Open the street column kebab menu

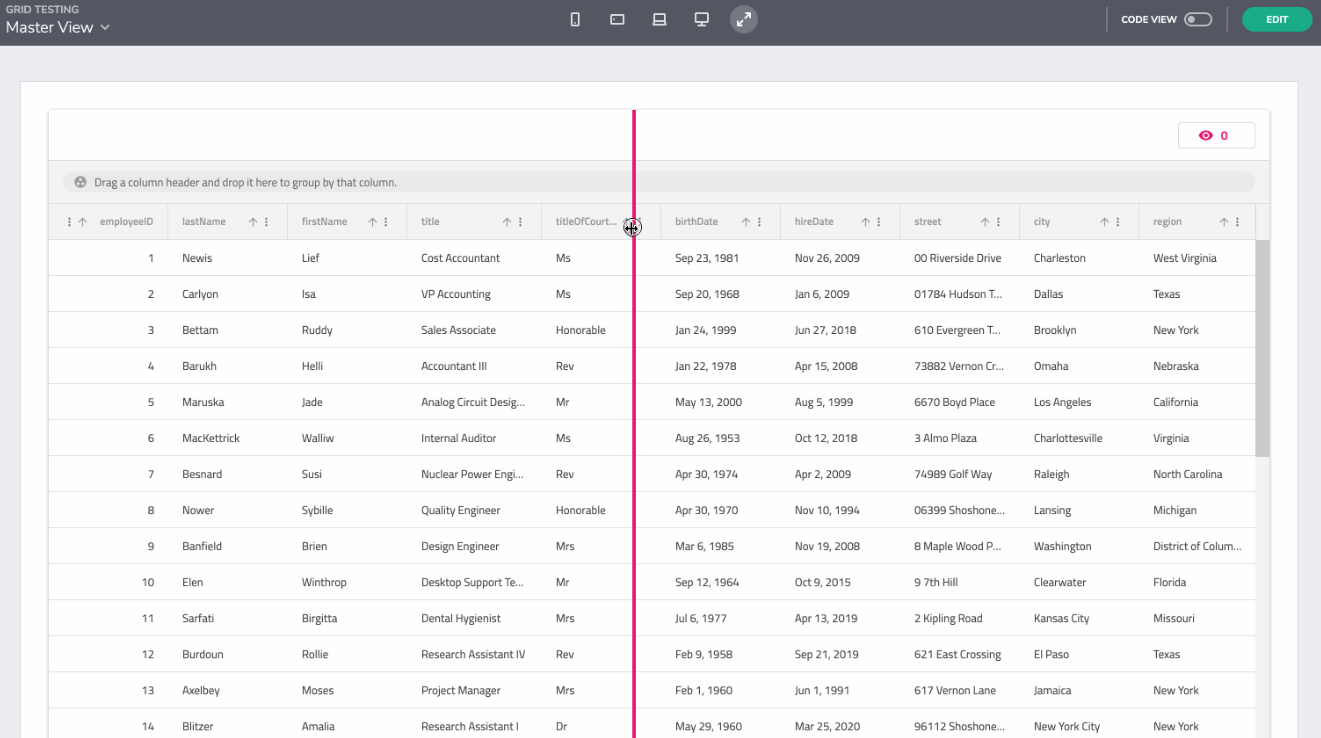coord(999,221)
